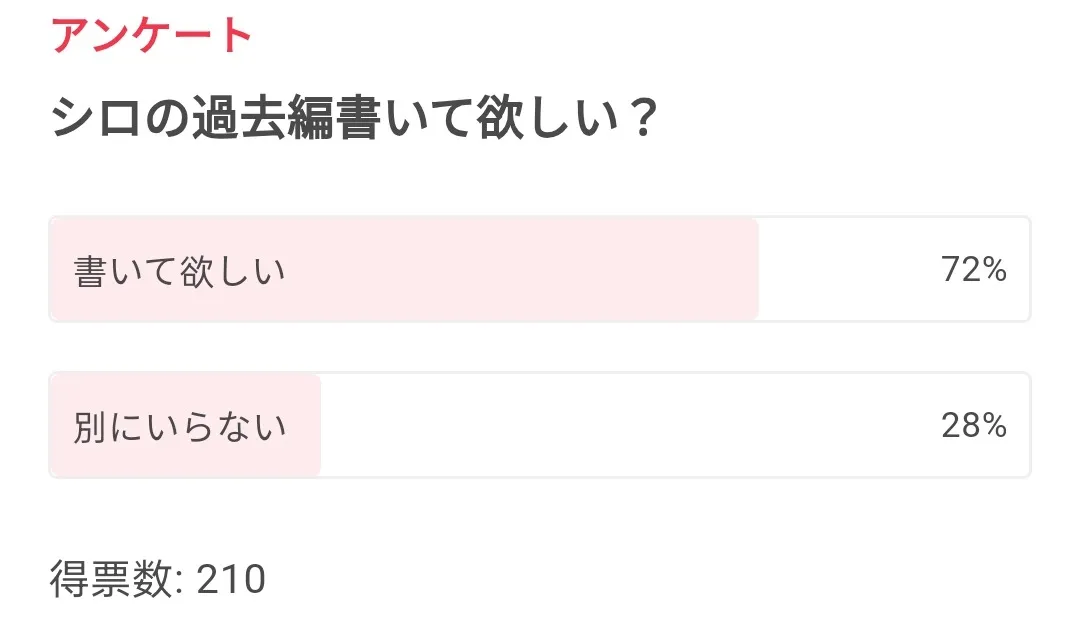Vote by clicking the 書いて欲しい text label
Image resolution: width=1080 pixels, height=618 pixels.
[x=180, y=271]
